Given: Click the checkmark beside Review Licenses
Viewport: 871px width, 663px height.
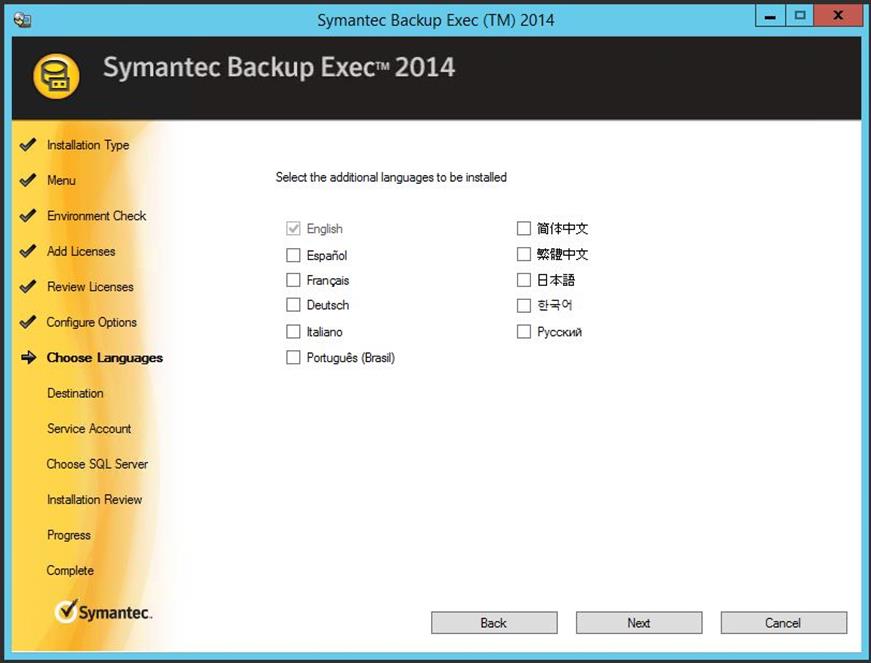Looking at the screenshot, I should pyautogui.click(x=27, y=287).
